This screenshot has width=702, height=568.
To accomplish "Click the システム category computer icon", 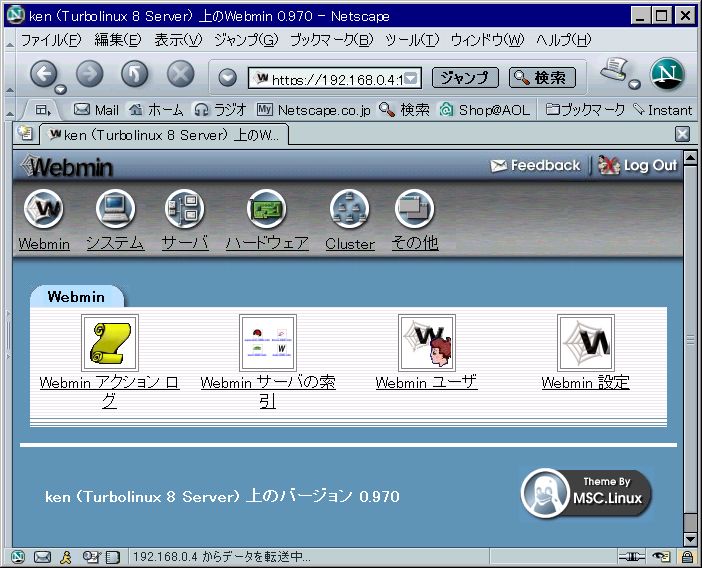I will 115,209.
